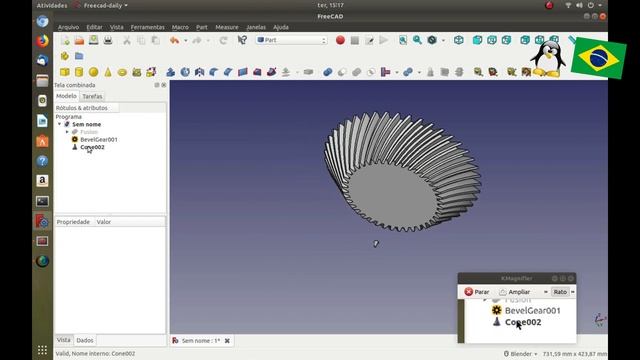
Task: Start macro recording with the red circle
Action: [340, 40]
